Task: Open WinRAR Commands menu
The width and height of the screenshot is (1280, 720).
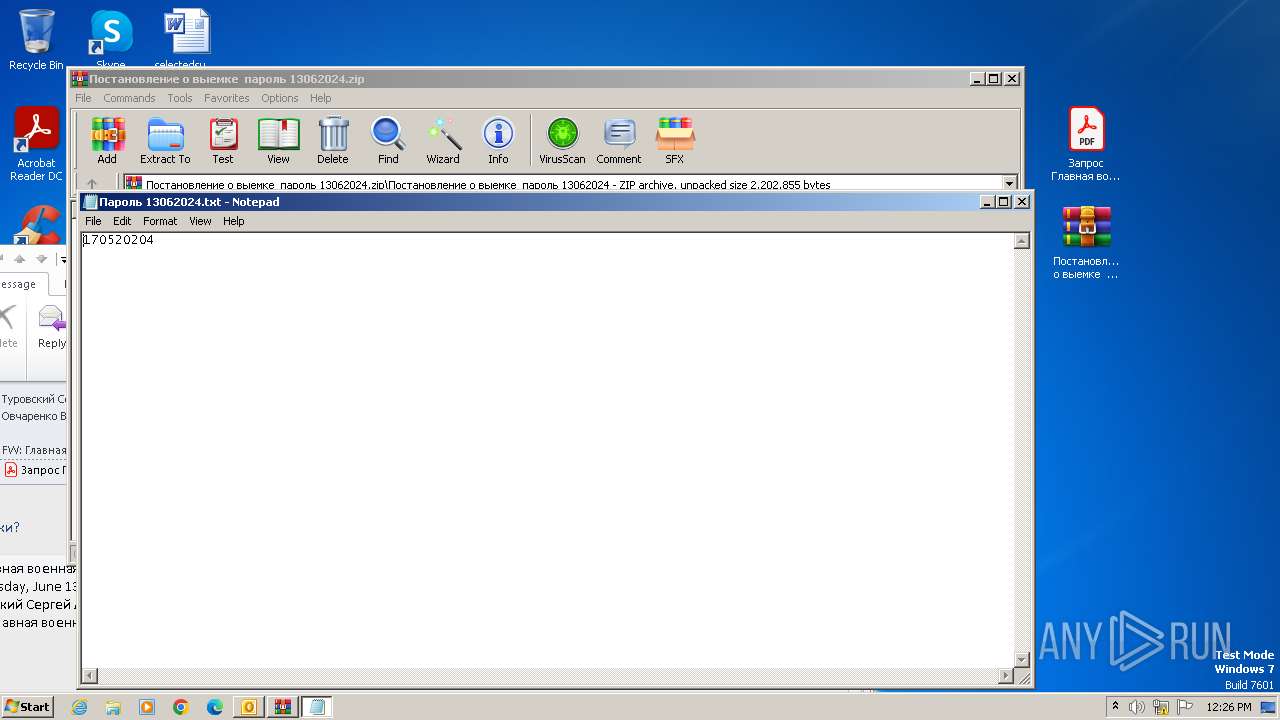Action: (129, 98)
